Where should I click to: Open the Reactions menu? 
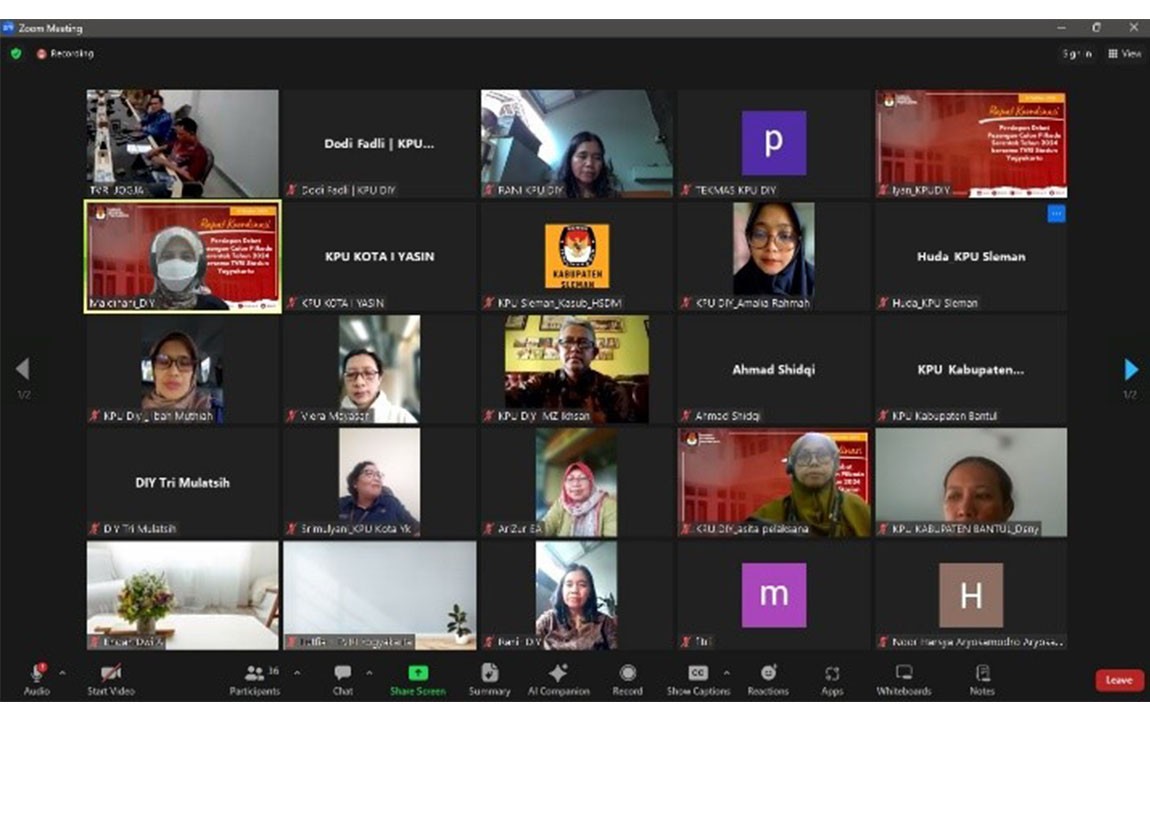click(x=767, y=679)
